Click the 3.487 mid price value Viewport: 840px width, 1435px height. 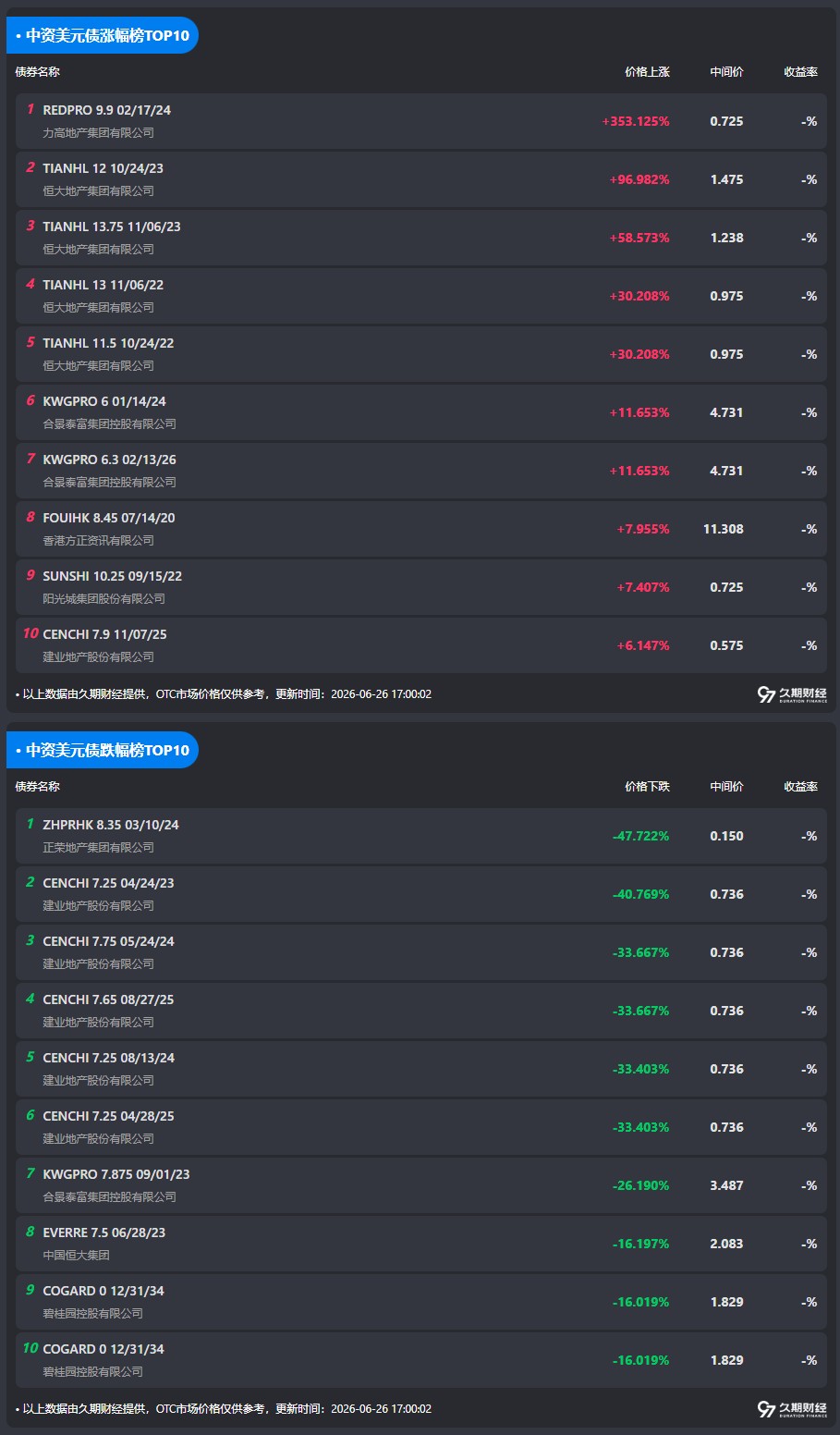point(726,1185)
